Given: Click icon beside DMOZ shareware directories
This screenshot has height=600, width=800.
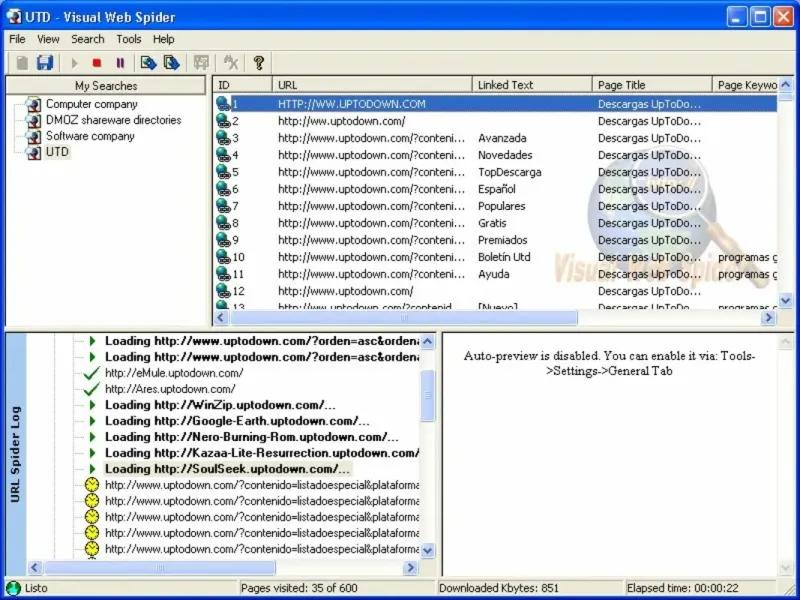Looking at the screenshot, I should (33, 120).
